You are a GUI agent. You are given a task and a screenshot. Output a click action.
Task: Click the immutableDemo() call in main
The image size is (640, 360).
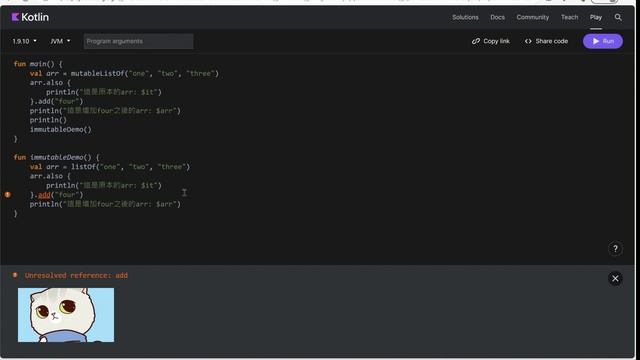pos(60,129)
